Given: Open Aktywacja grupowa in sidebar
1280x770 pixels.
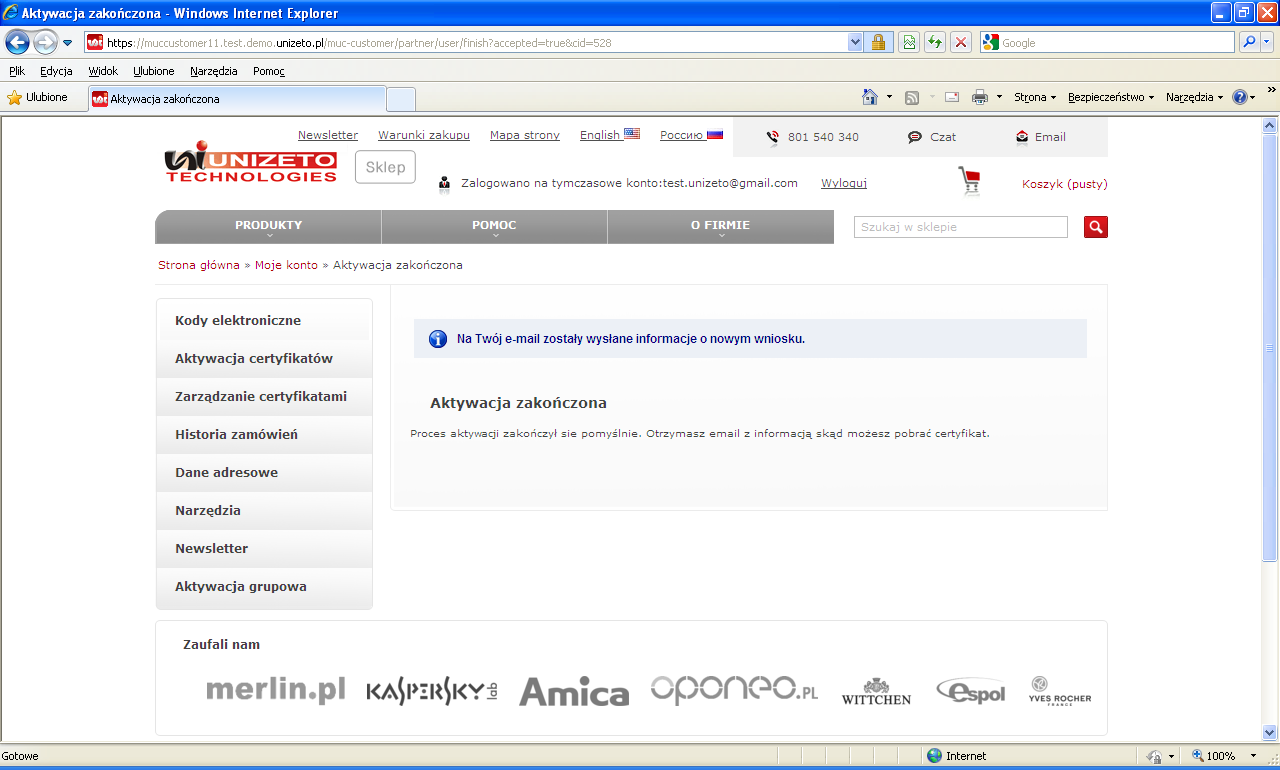Looking at the screenshot, I should (264, 587).
